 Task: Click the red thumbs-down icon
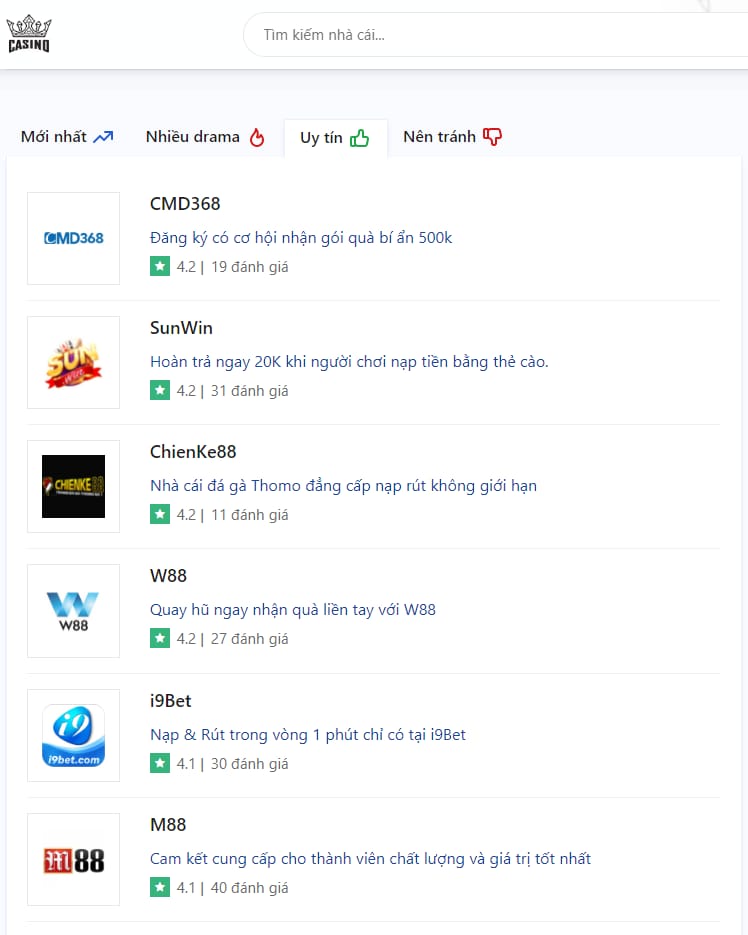492,137
